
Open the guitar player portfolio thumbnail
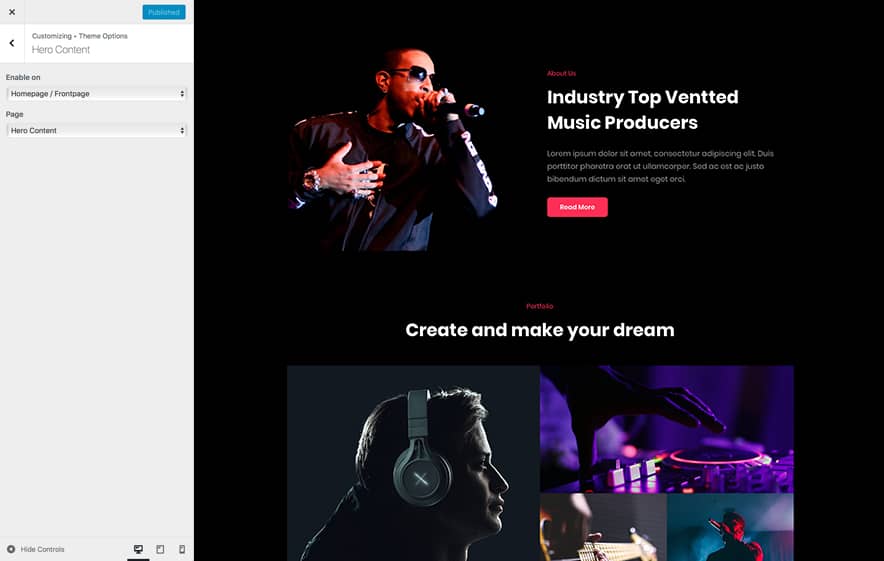click(x=603, y=527)
